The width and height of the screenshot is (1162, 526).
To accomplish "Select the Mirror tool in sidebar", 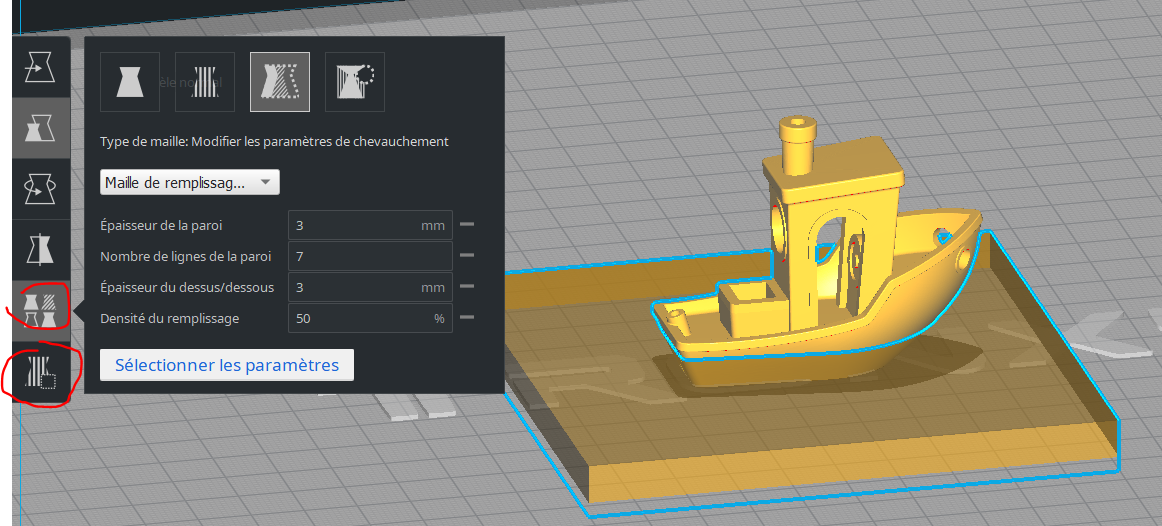I will (41, 249).
